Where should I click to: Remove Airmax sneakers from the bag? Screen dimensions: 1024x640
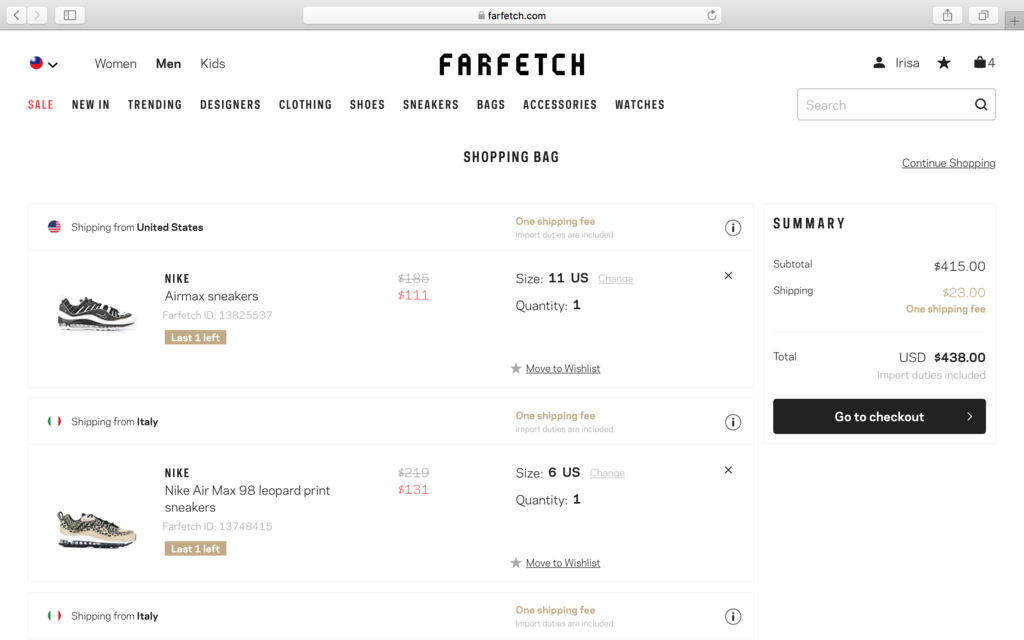pyautogui.click(x=728, y=276)
